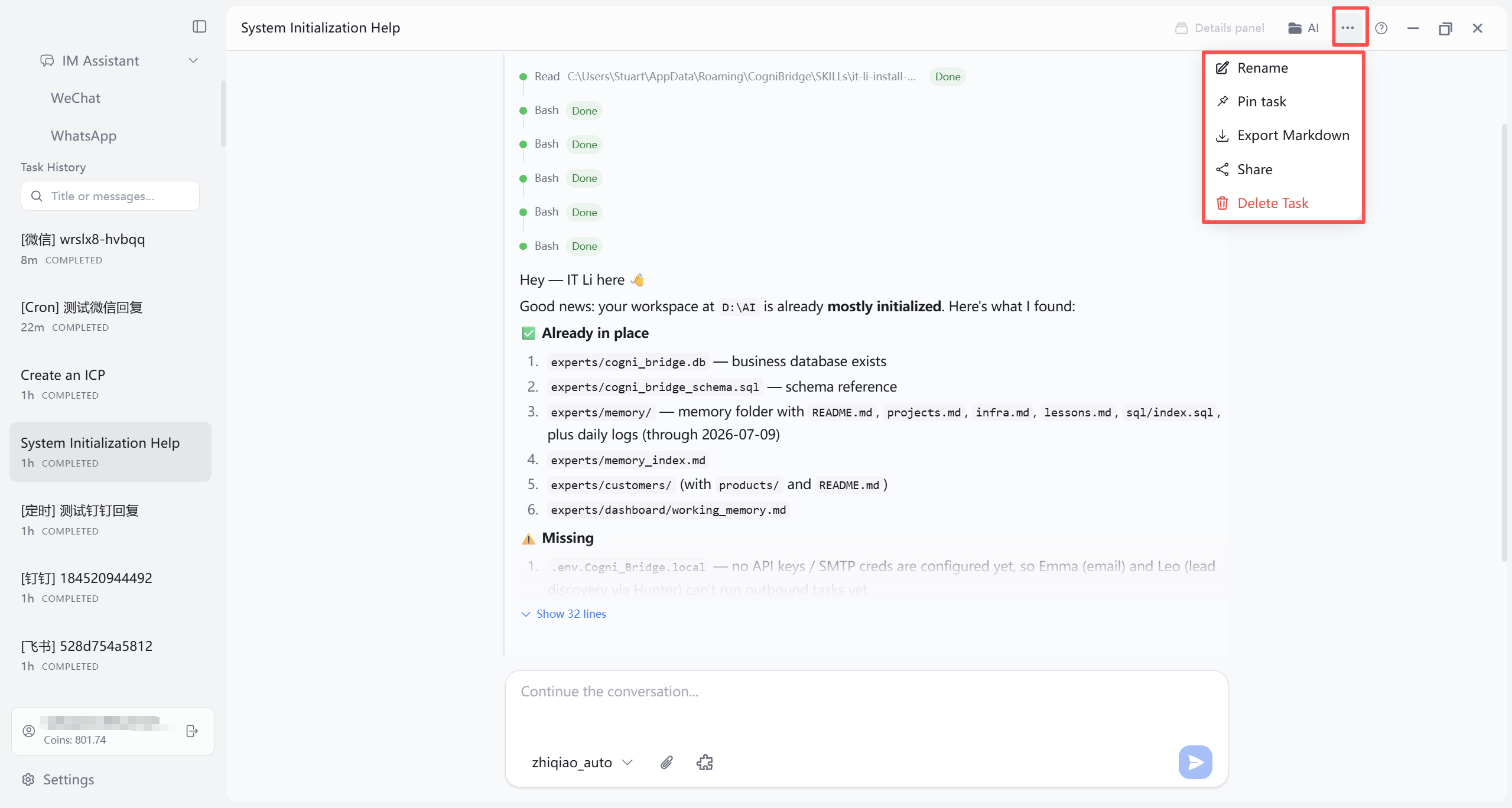
Task: Open task [飞书] 528d754a5812
Action: 110,655
